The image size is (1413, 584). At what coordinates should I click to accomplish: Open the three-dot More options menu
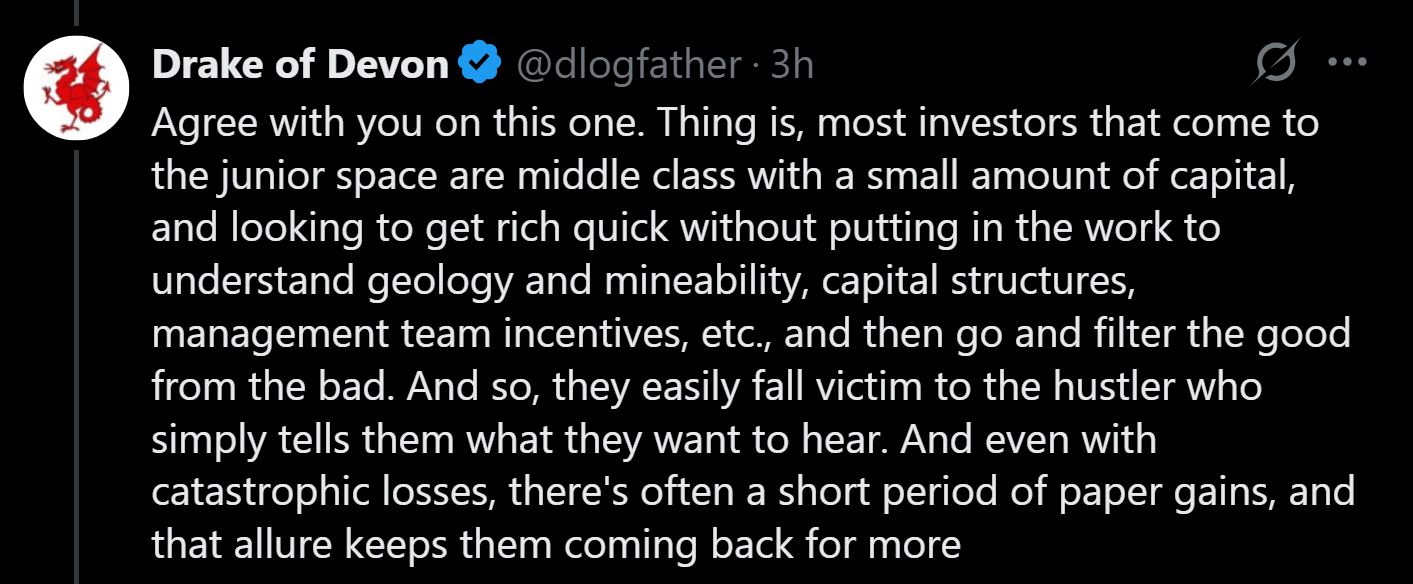pyautogui.click(x=1346, y=63)
